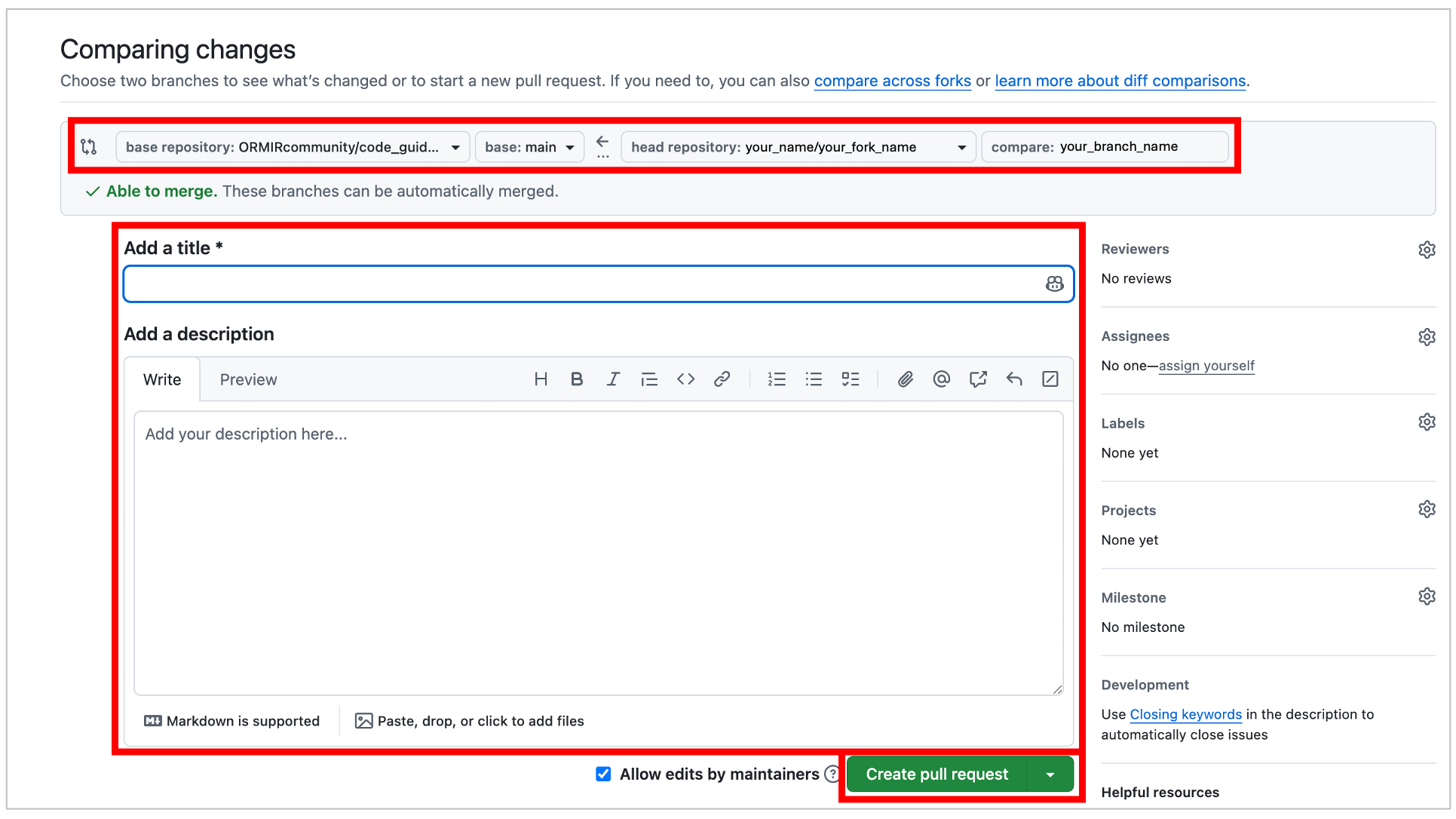Focus the Add a title field

pyautogui.click(x=599, y=284)
